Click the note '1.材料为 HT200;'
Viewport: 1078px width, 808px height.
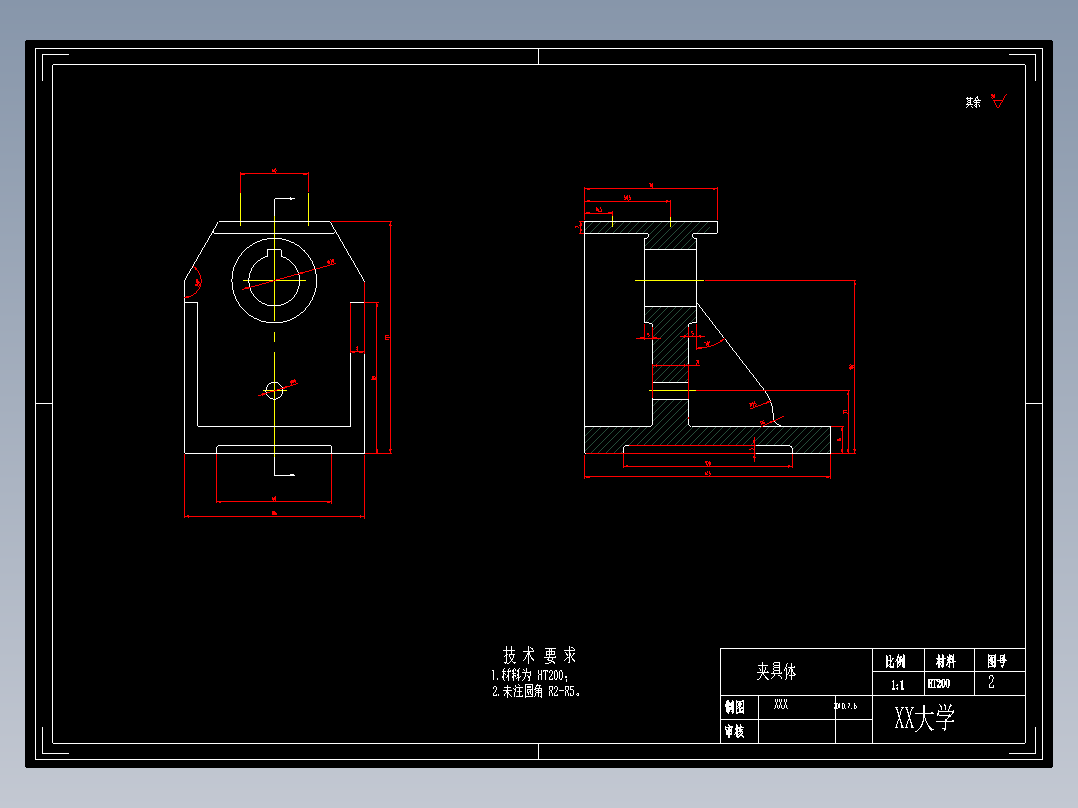[530, 675]
